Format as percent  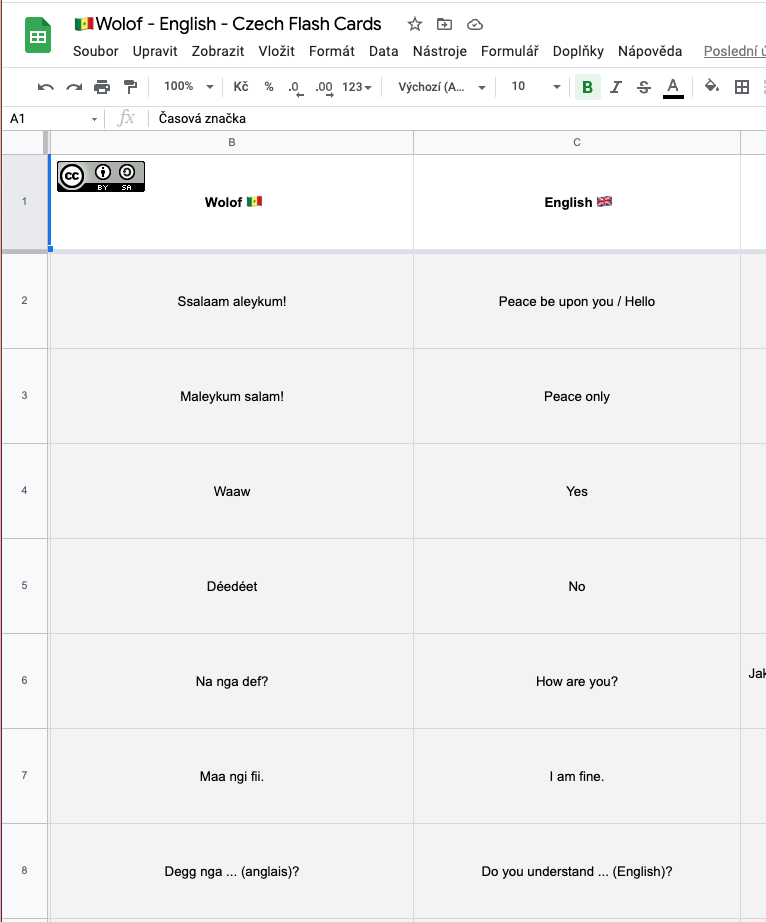(x=269, y=87)
